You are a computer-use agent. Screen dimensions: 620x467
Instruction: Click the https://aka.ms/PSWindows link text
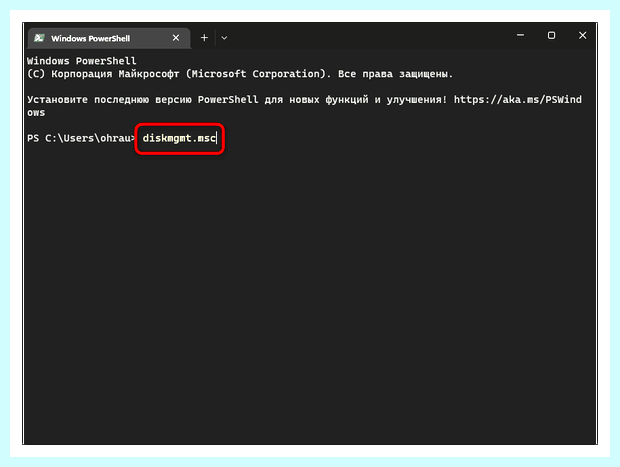[x=518, y=100]
